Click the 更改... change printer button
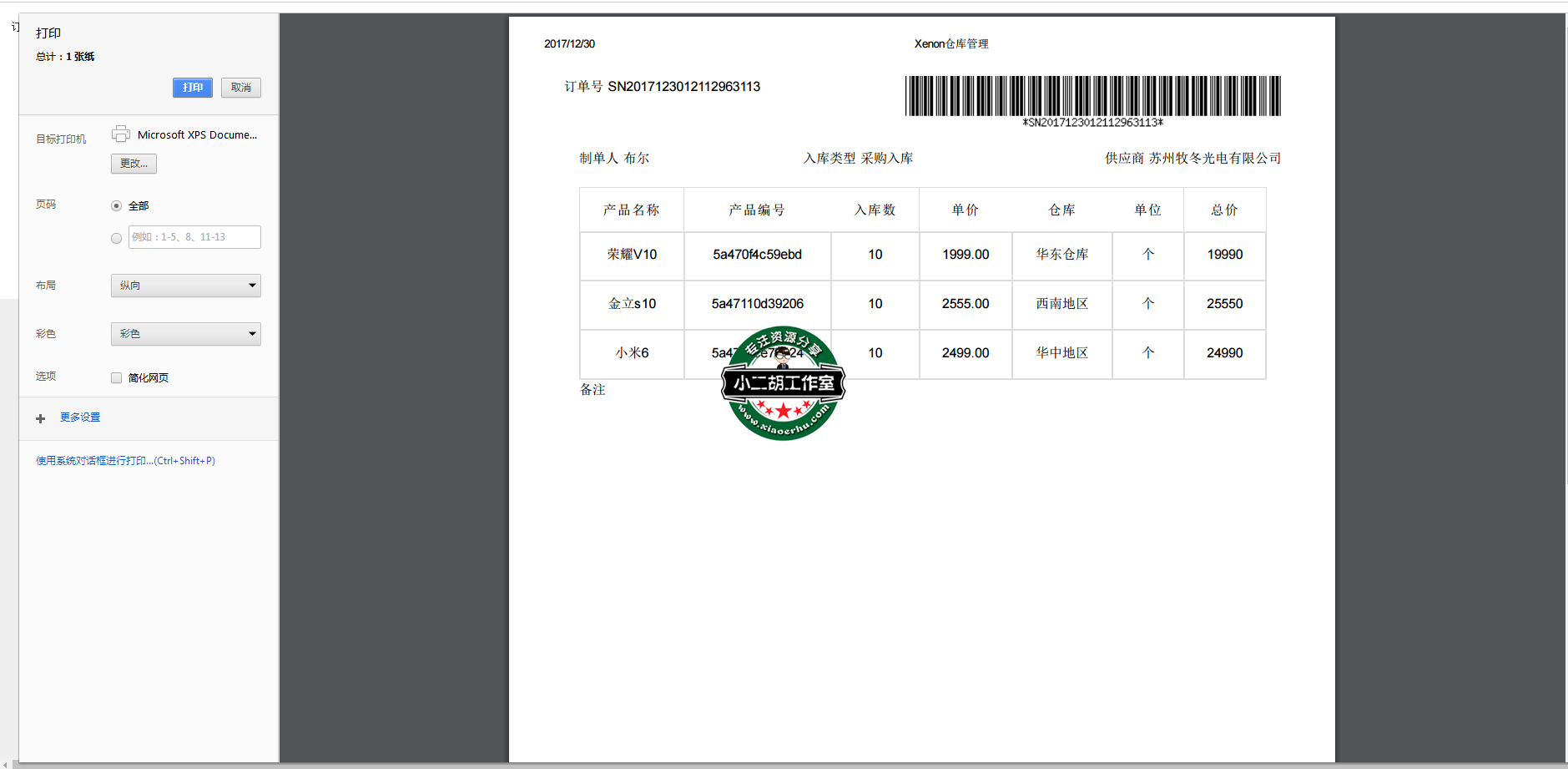 pos(134,164)
